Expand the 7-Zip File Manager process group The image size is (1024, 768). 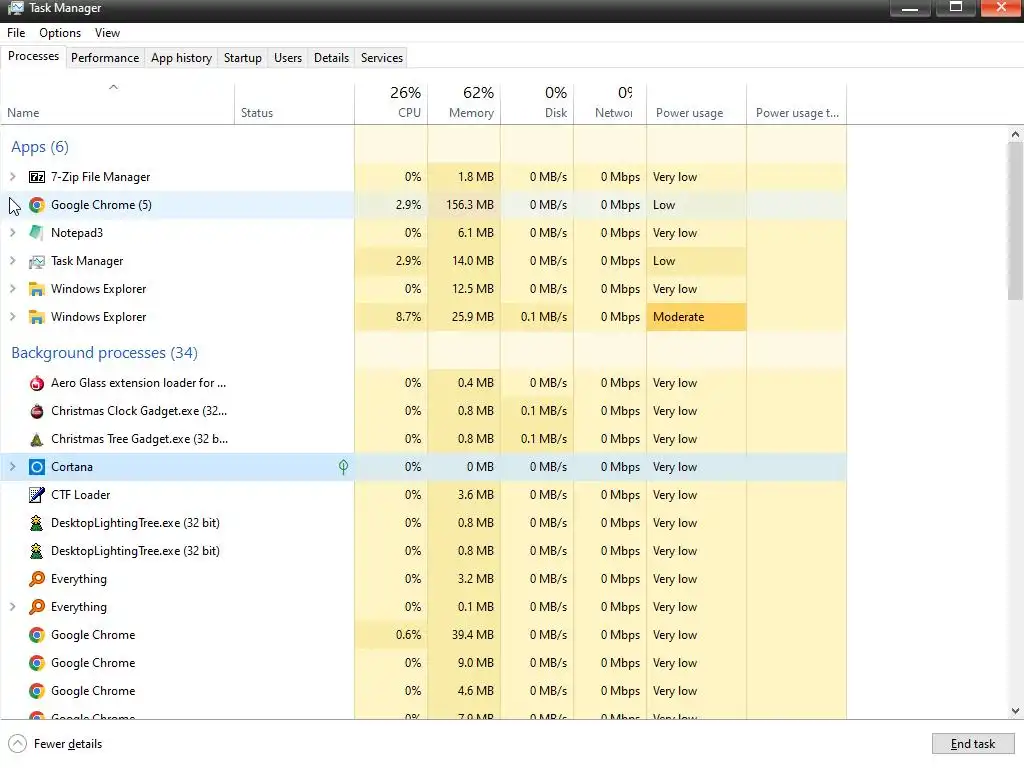pos(12,177)
